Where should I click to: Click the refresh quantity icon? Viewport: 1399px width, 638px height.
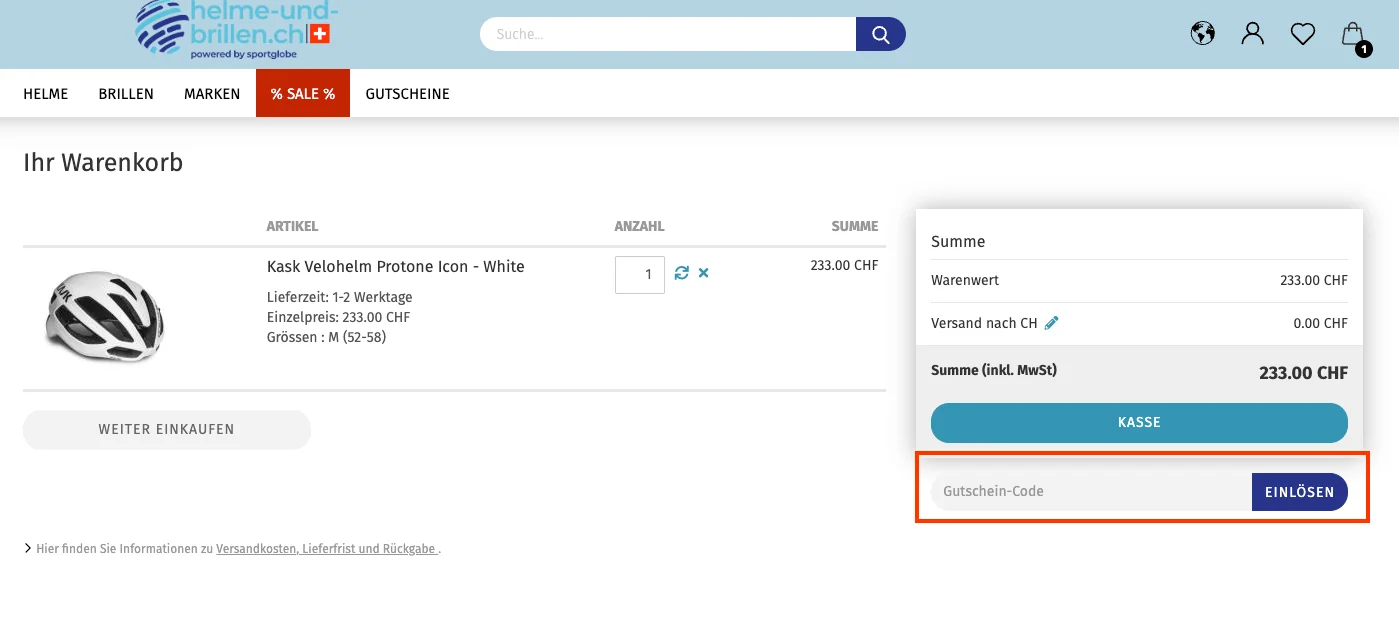682,273
